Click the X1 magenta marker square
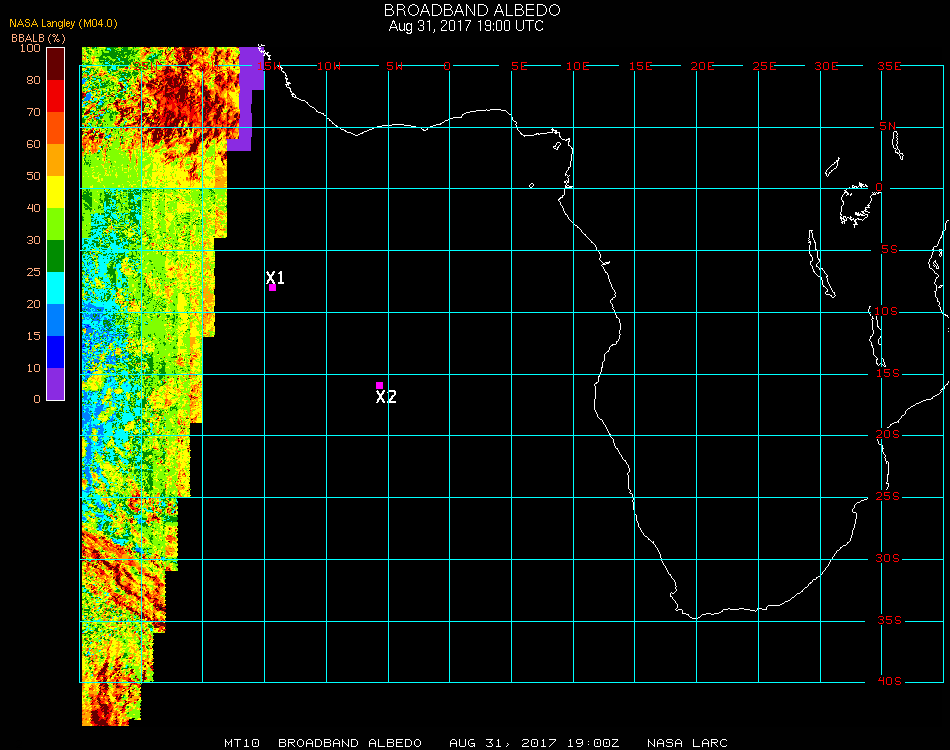 point(273,288)
